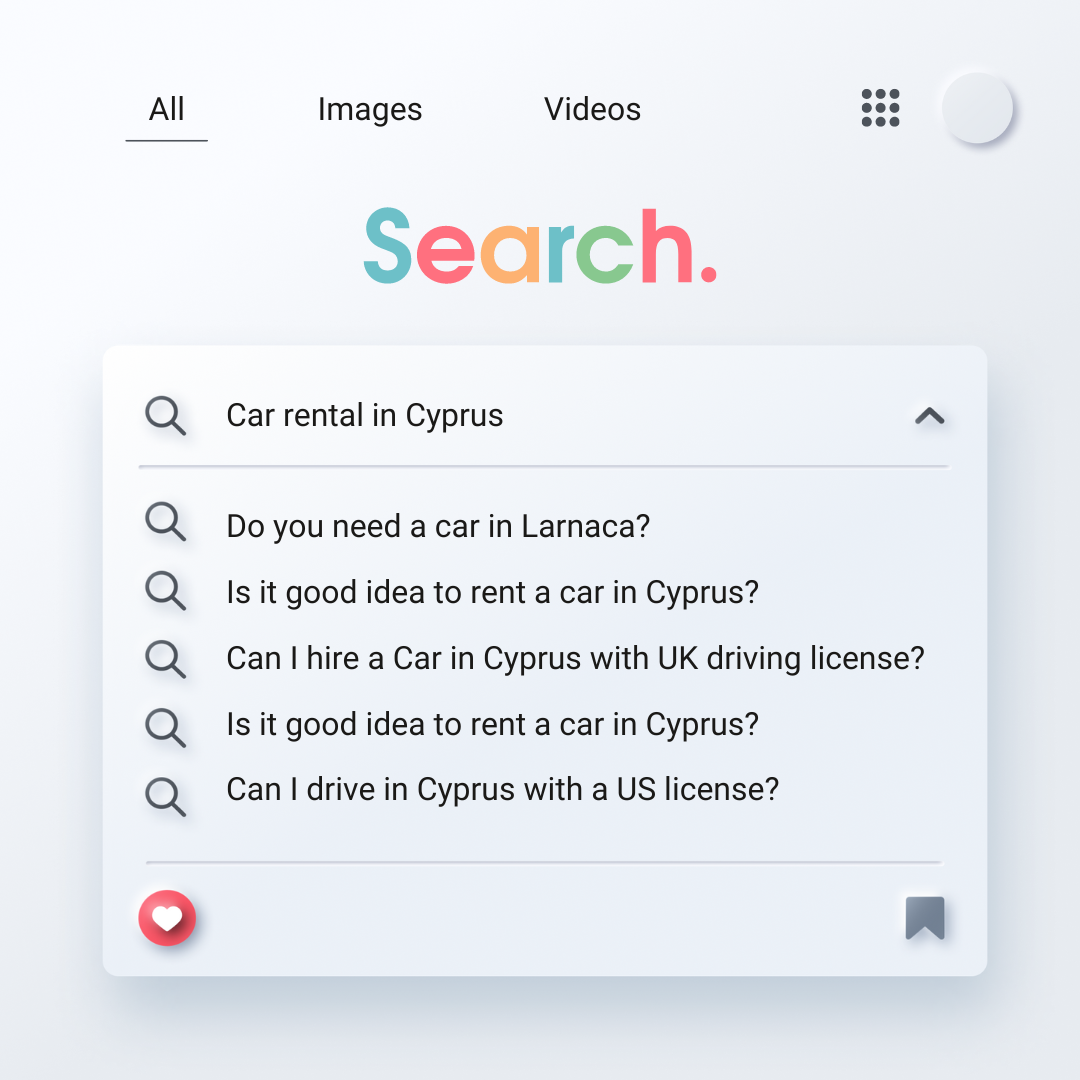Open the Videos tab

[592, 110]
